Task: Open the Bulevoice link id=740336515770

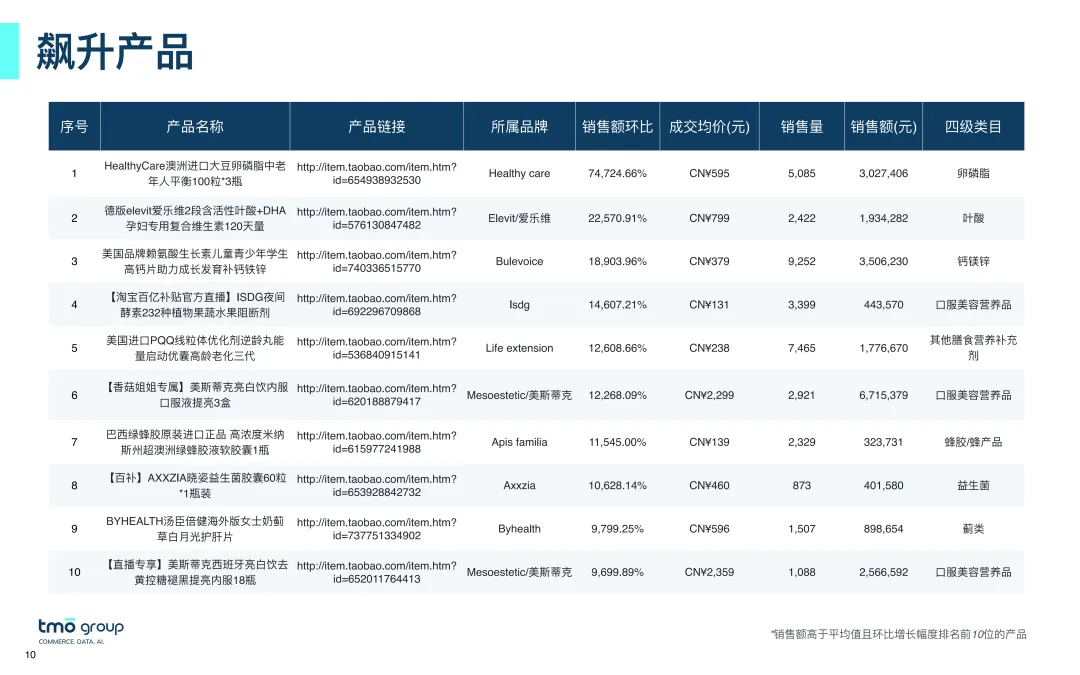Action: 377,262
